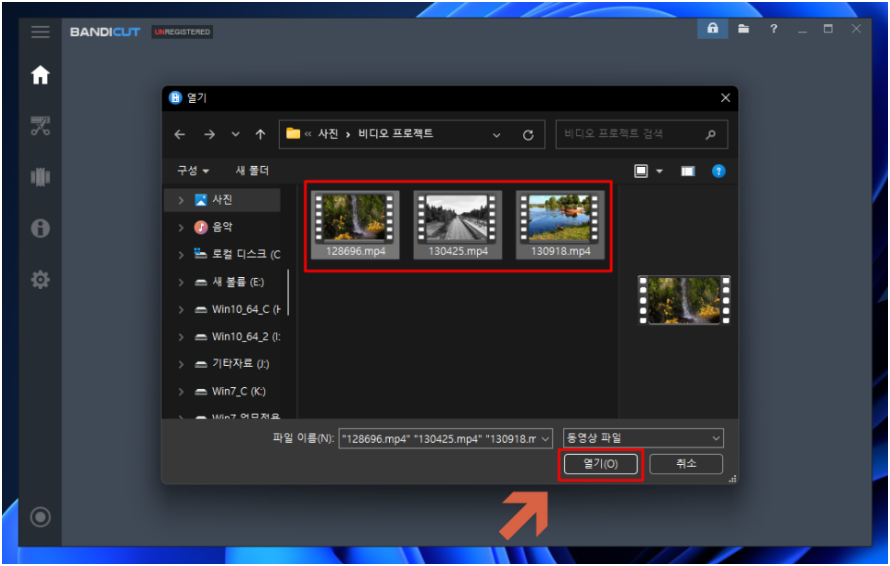Expand the Win10_64_2 node

coord(180,337)
